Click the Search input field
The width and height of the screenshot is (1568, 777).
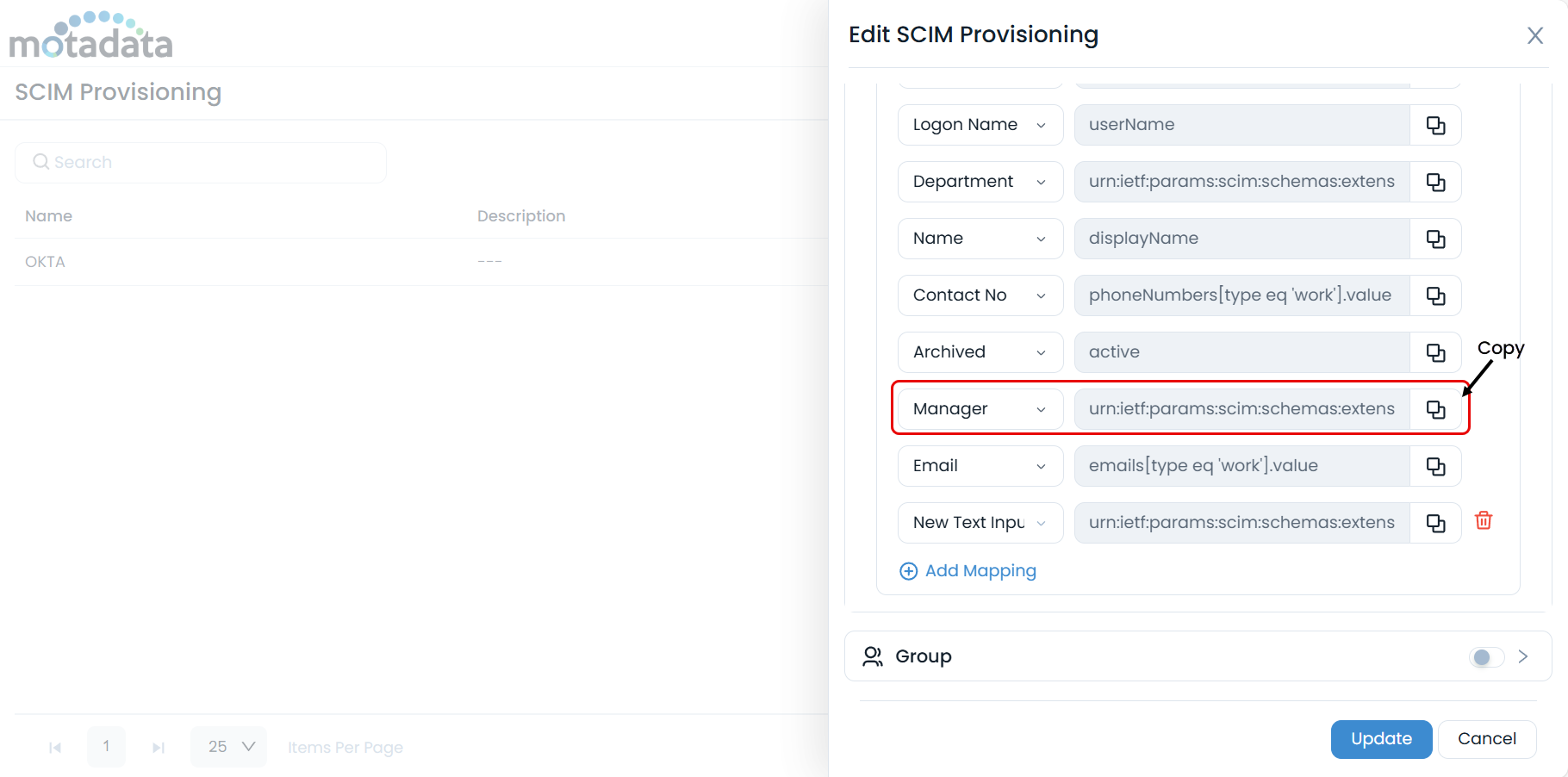tap(201, 162)
